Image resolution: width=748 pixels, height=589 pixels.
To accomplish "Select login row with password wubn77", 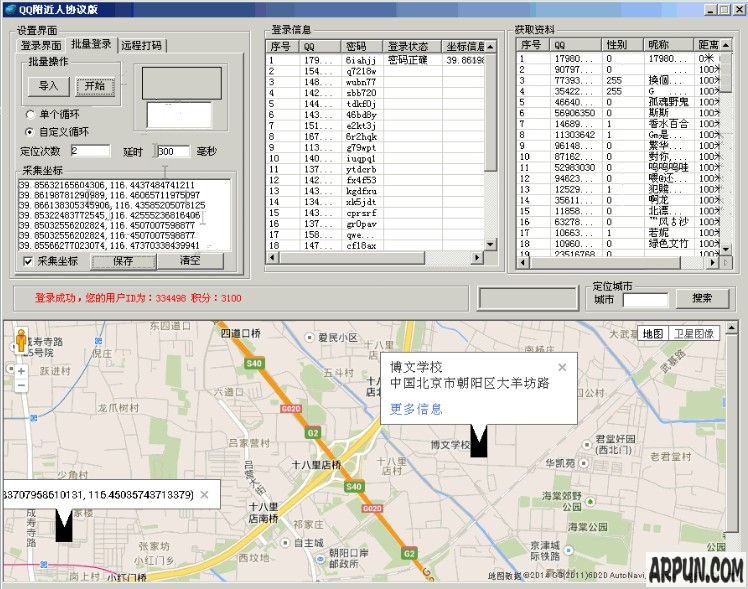I will coord(375,82).
